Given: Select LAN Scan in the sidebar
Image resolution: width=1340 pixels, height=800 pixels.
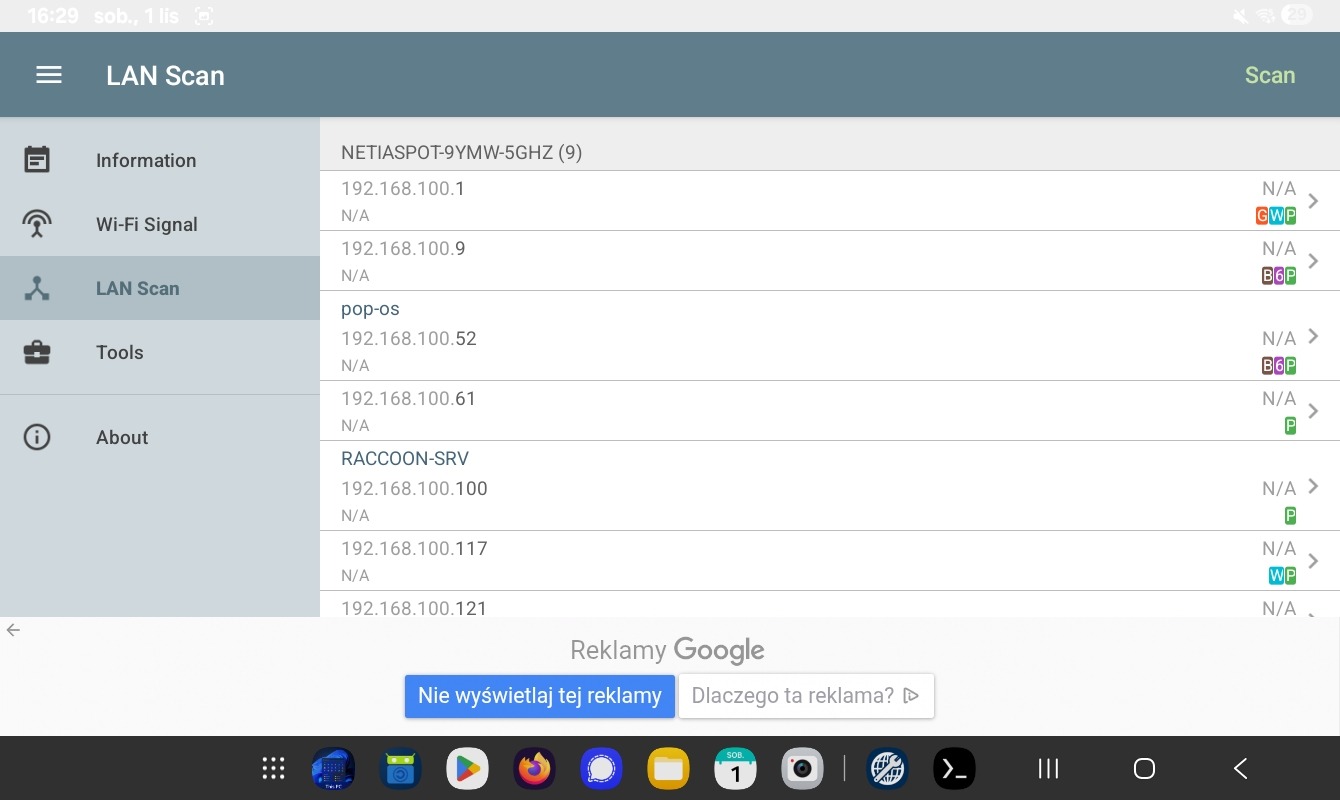Looking at the screenshot, I should tap(138, 288).
